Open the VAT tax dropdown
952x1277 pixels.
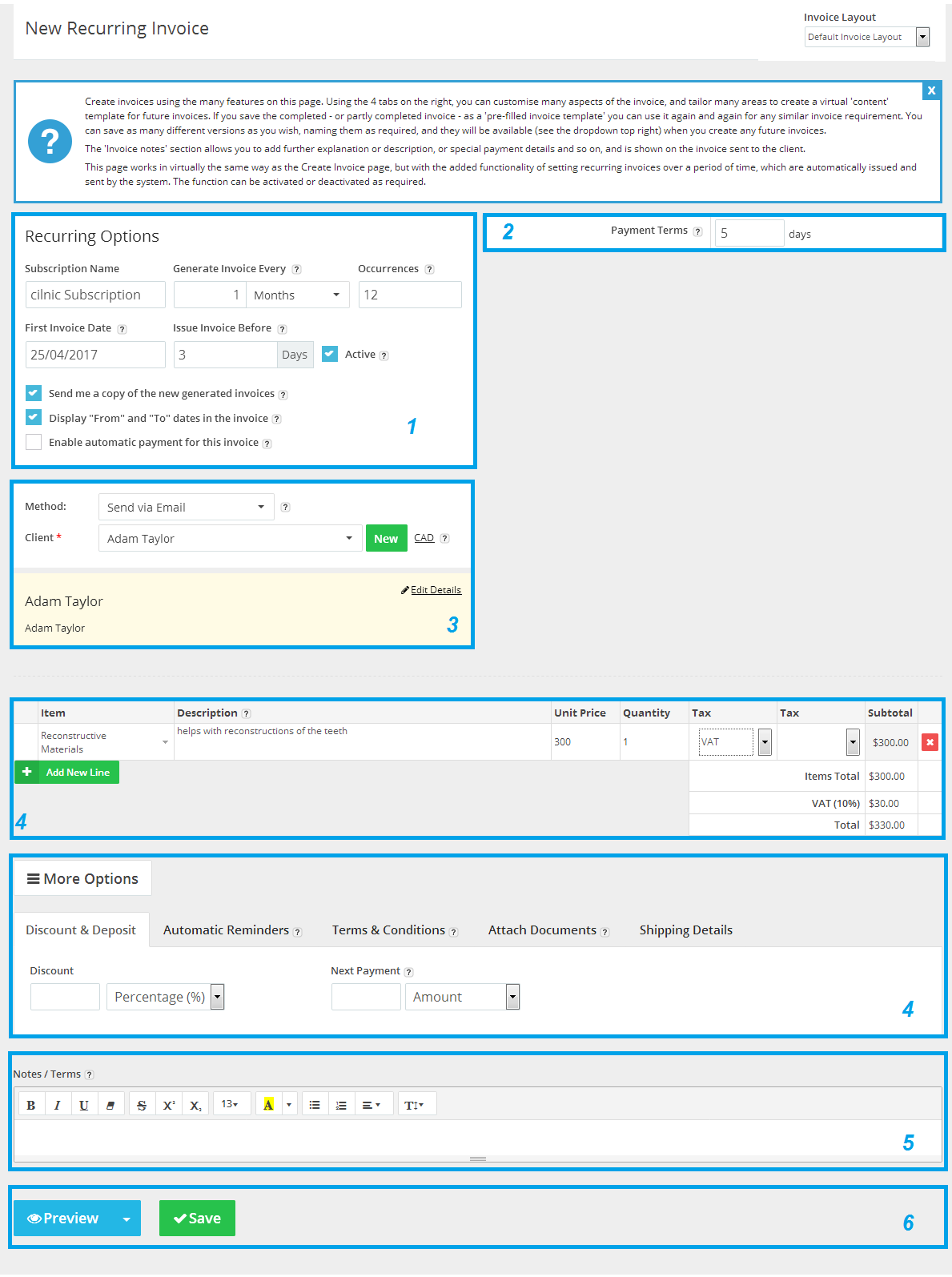point(735,742)
